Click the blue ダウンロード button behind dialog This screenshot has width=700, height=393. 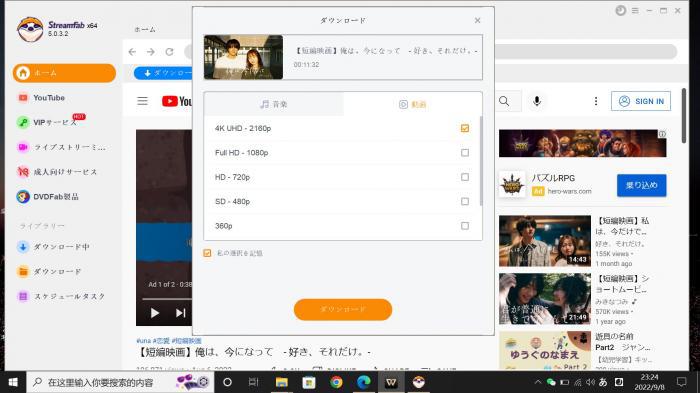(163, 73)
